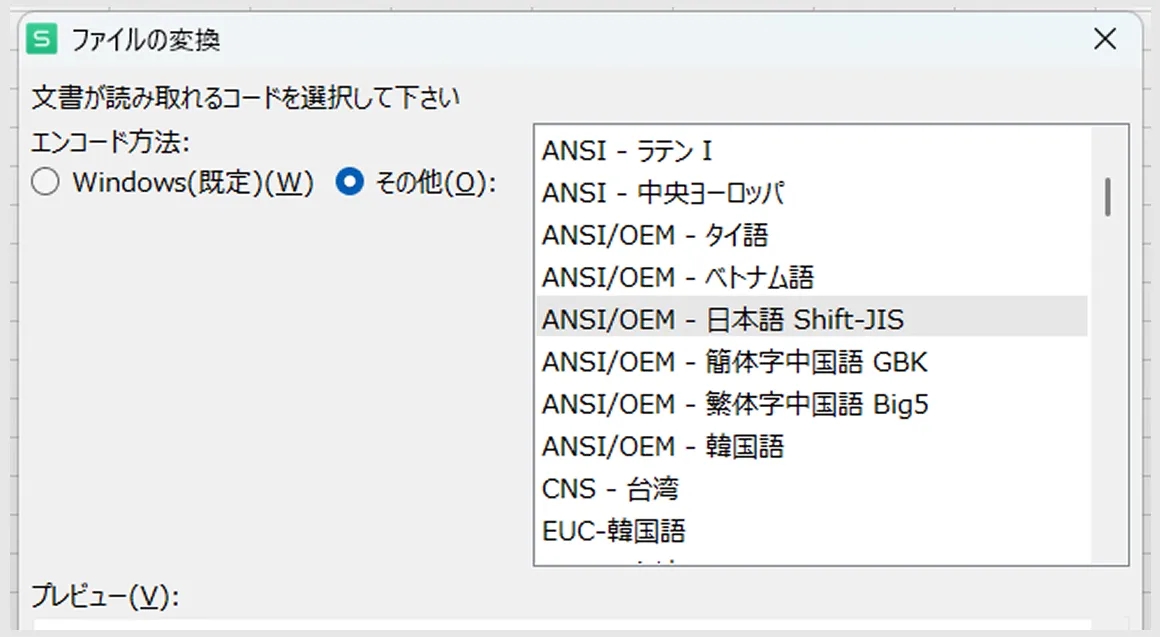Choose ANSI/OEM - 繁体字中国語 Big5

coord(812,404)
